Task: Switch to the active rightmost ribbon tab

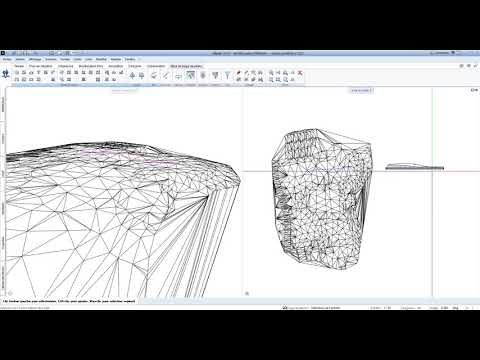Action: point(186,66)
